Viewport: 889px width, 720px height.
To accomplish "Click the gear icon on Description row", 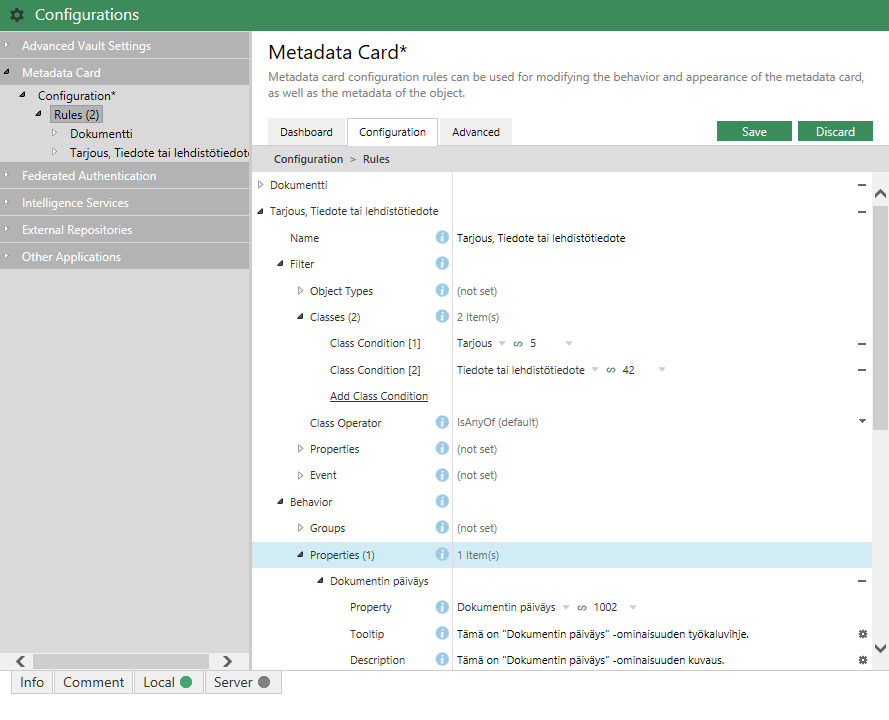I will coord(862,660).
